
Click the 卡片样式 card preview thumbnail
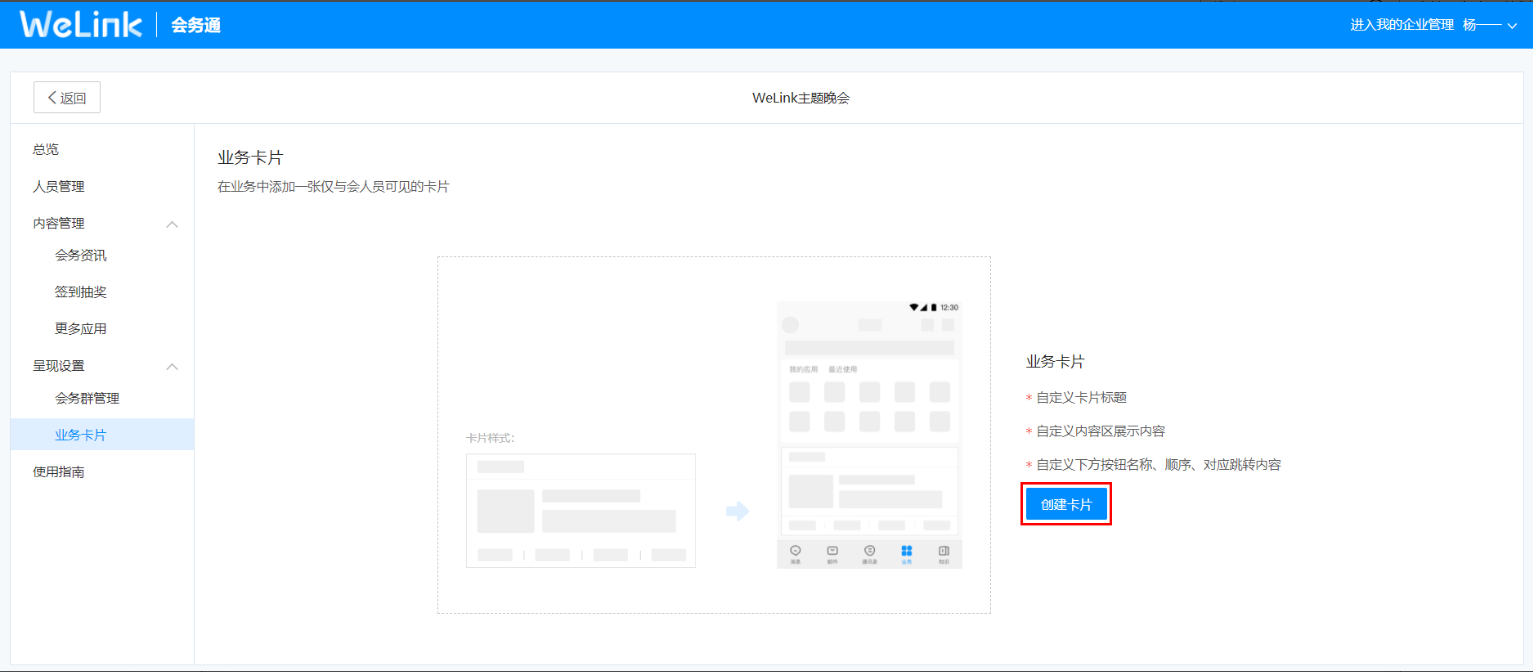580,510
